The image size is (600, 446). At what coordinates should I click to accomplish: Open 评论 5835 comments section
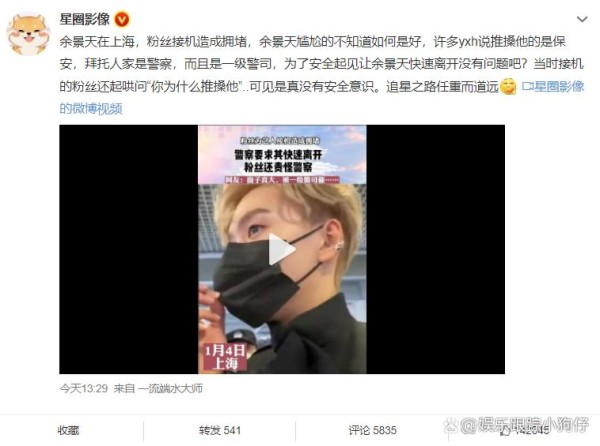click(372, 430)
